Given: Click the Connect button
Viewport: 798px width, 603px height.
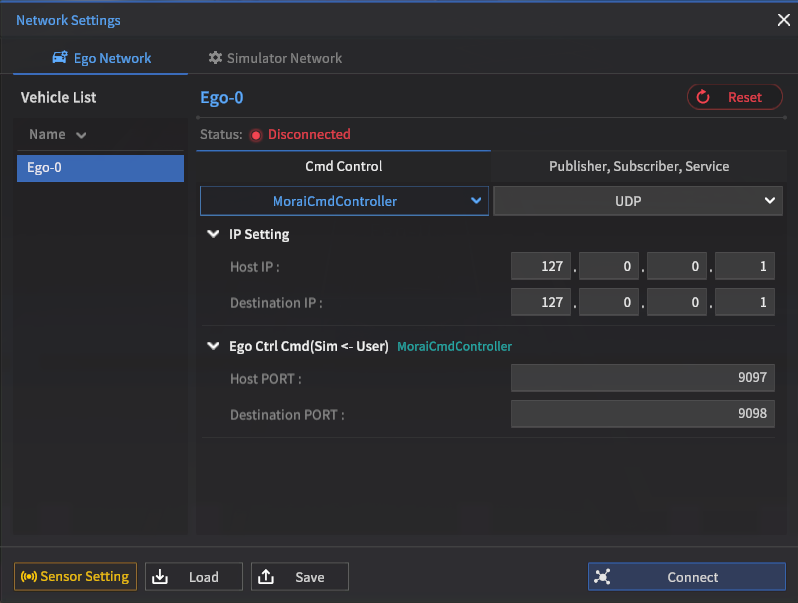Looking at the screenshot, I should [687, 577].
